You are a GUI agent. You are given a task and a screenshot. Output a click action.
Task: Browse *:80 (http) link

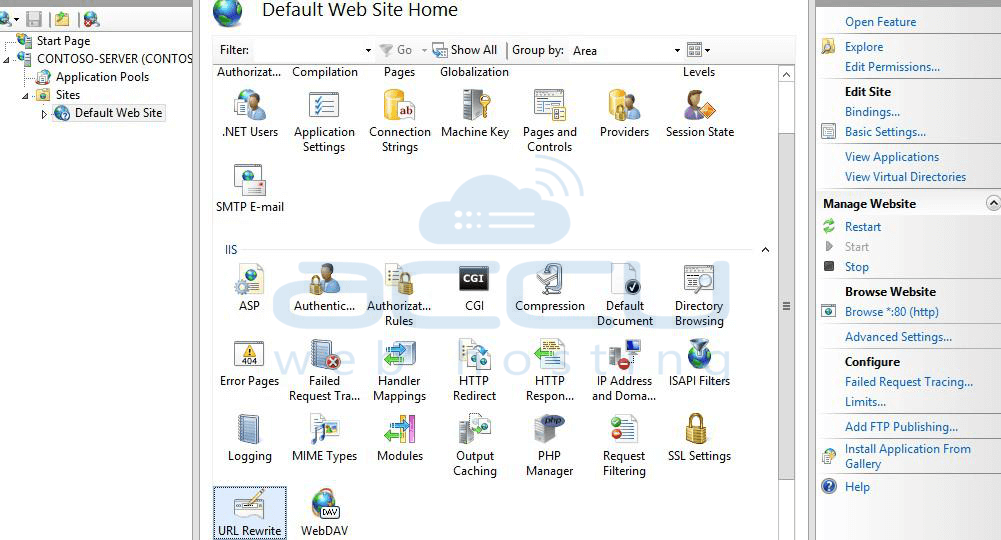point(892,312)
